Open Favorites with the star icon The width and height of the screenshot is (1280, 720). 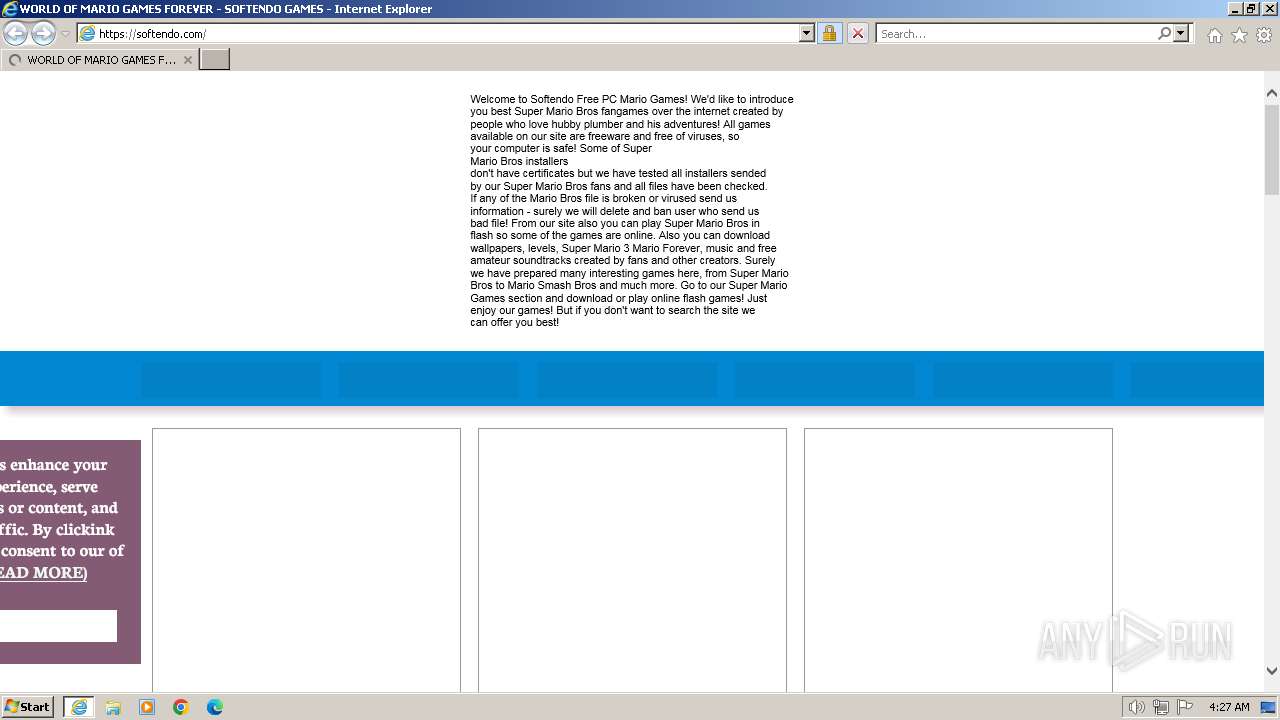click(x=1239, y=35)
